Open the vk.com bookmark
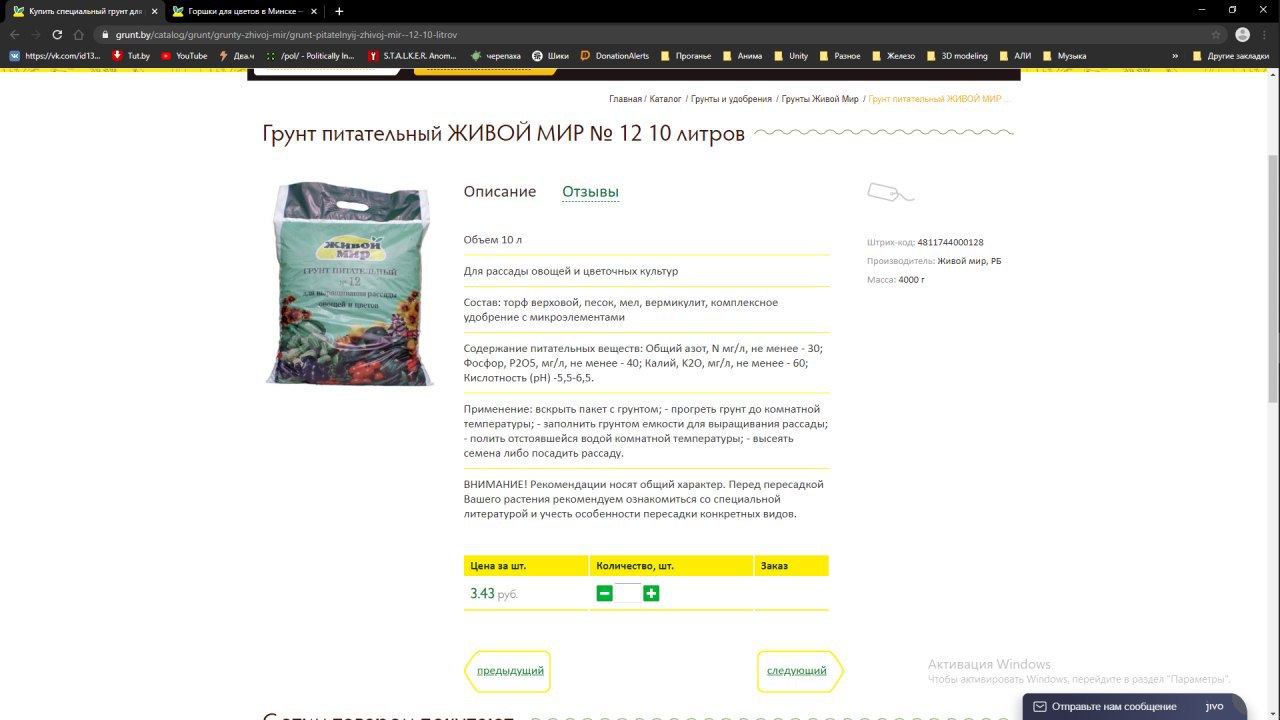Image resolution: width=1280 pixels, height=720 pixels. click(55, 56)
